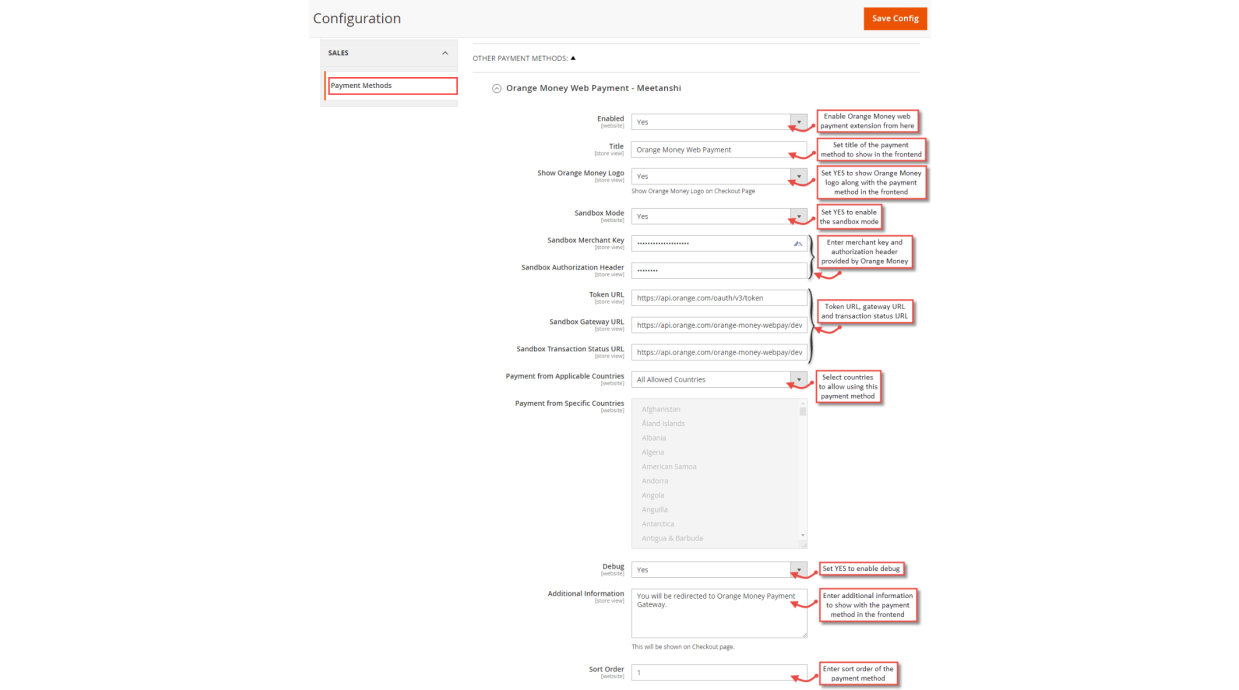Select Åland Islands in the countries list

pos(663,423)
